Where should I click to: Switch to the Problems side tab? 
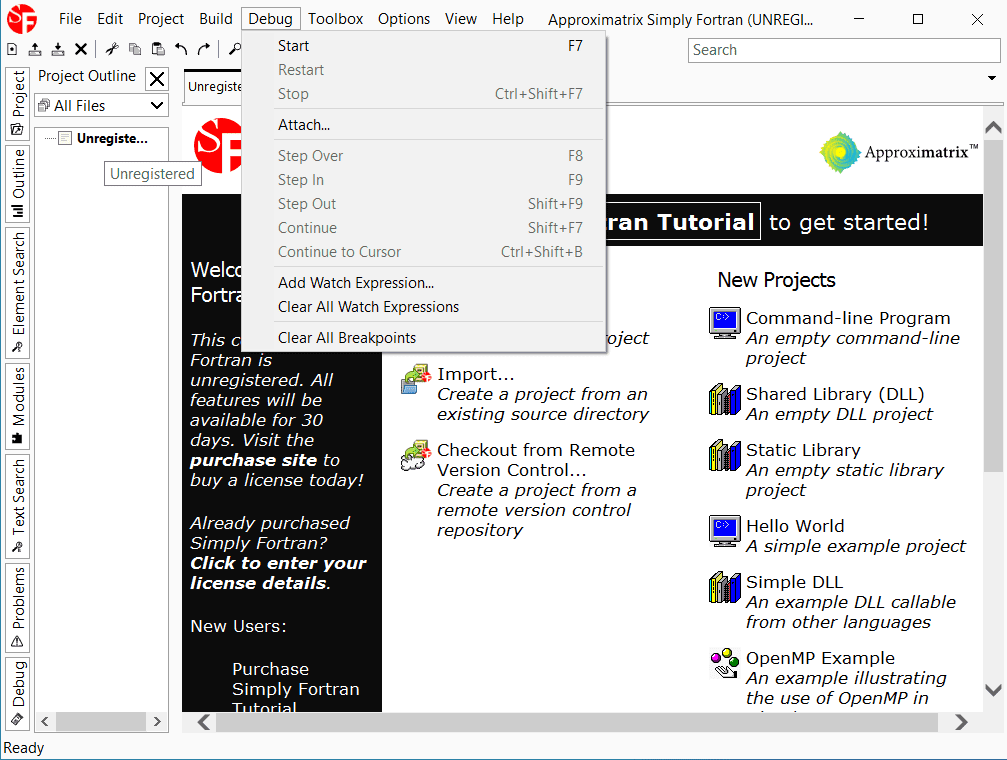click(x=17, y=608)
